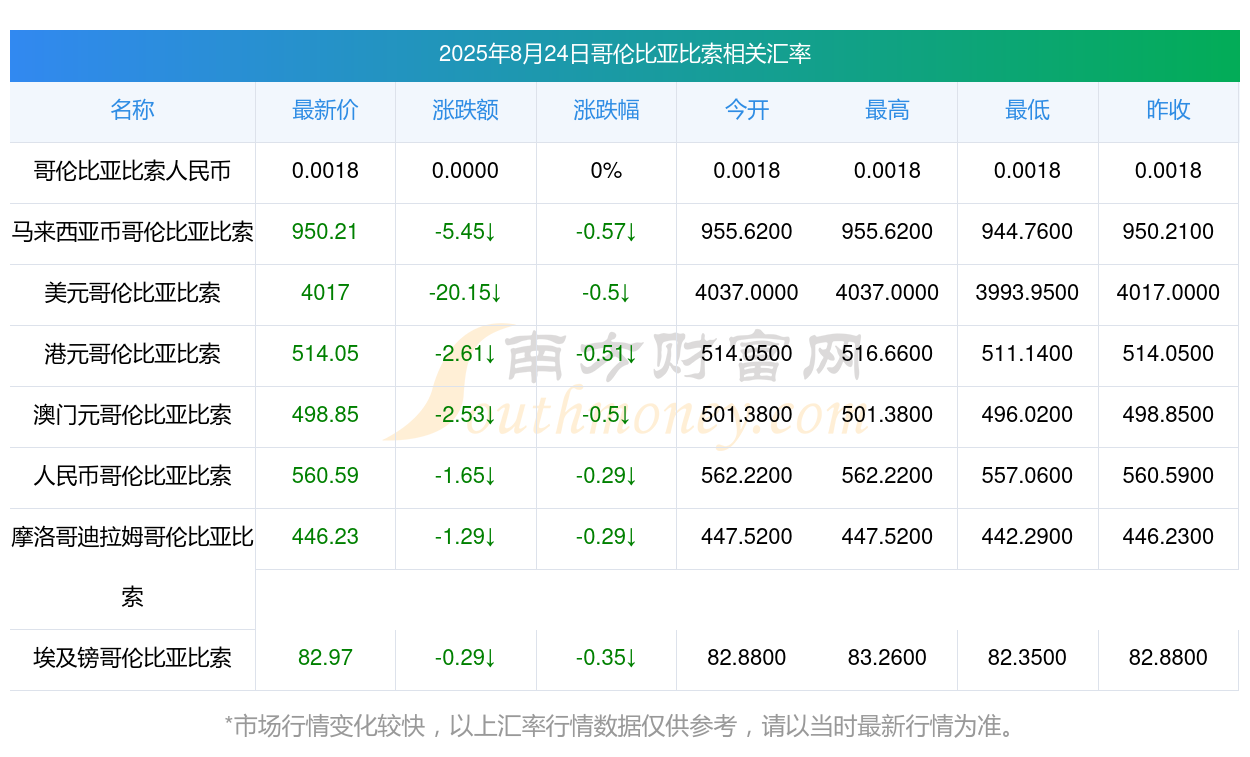1250x757 pixels.
Task: Click the latest price 950.21
Action: pyautogui.click(x=325, y=232)
